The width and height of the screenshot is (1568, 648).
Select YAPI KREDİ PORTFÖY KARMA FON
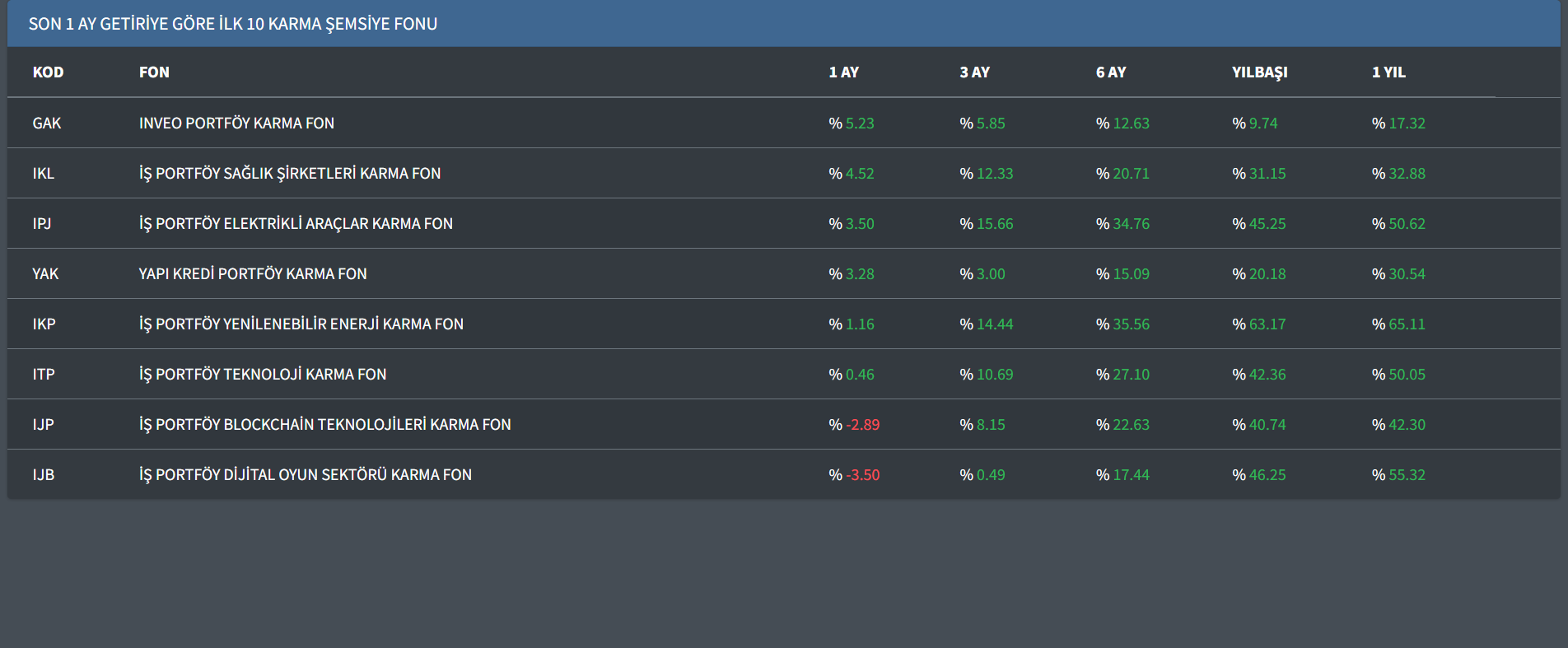tap(253, 274)
